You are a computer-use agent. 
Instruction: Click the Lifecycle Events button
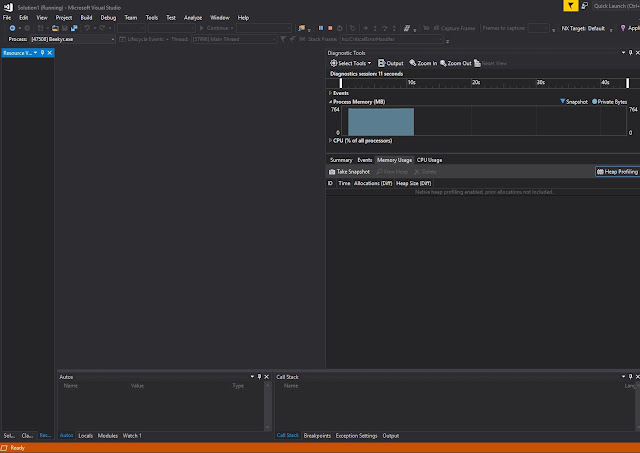click(x=144, y=39)
